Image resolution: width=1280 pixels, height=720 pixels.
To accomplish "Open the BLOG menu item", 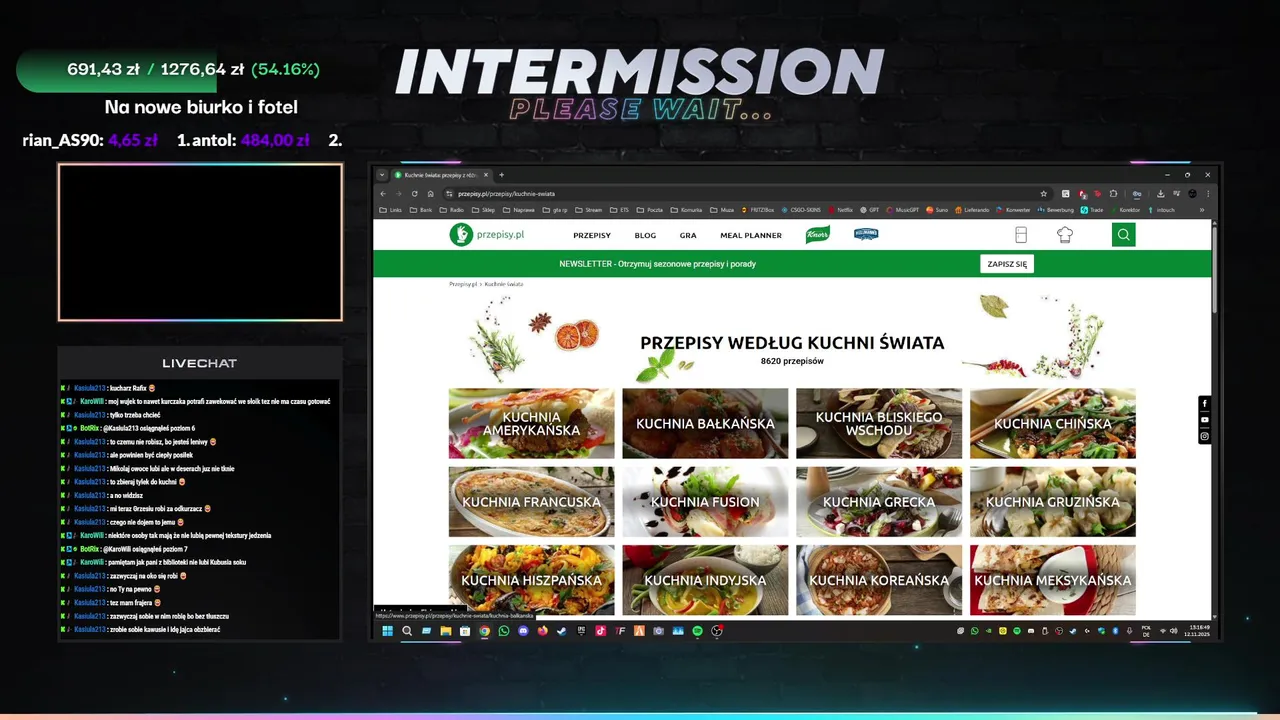I will click(x=645, y=236).
